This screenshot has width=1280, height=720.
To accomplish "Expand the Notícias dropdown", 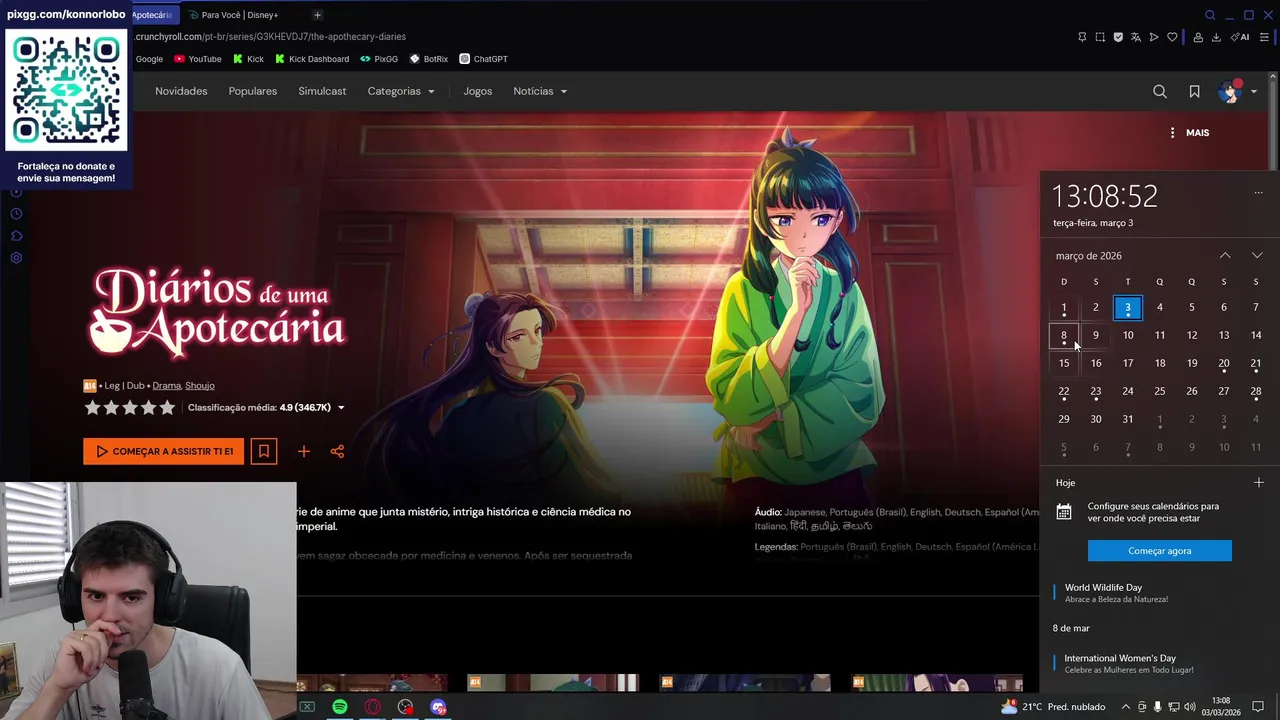I will tap(540, 91).
